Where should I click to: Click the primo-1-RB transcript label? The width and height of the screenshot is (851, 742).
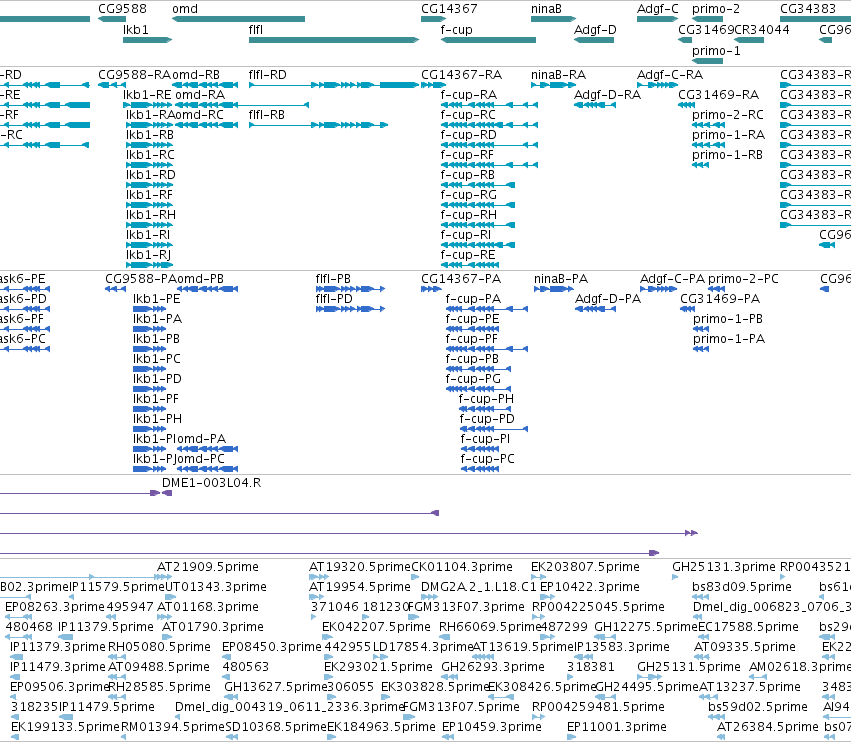pos(727,155)
